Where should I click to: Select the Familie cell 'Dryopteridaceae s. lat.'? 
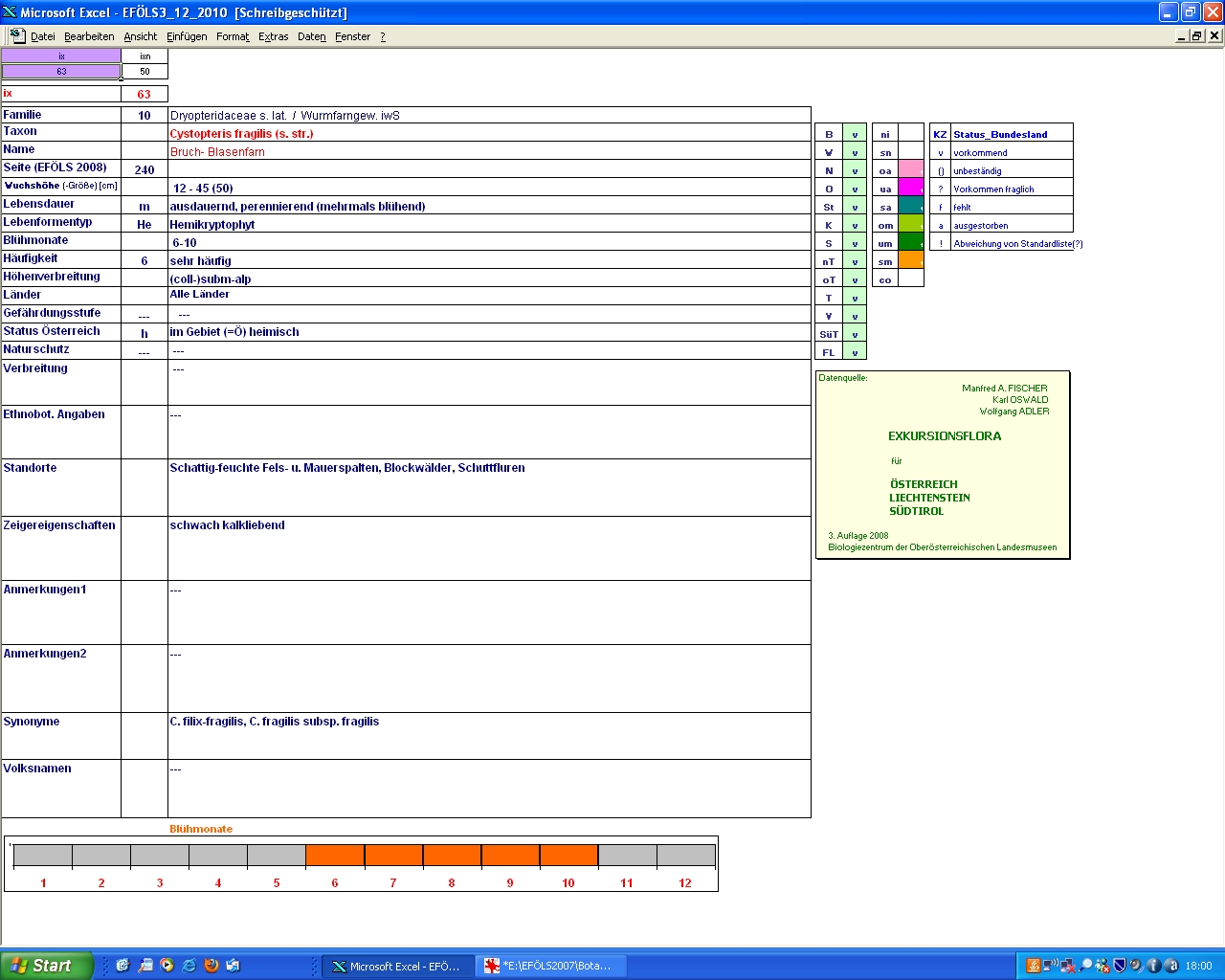click(x=489, y=116)
